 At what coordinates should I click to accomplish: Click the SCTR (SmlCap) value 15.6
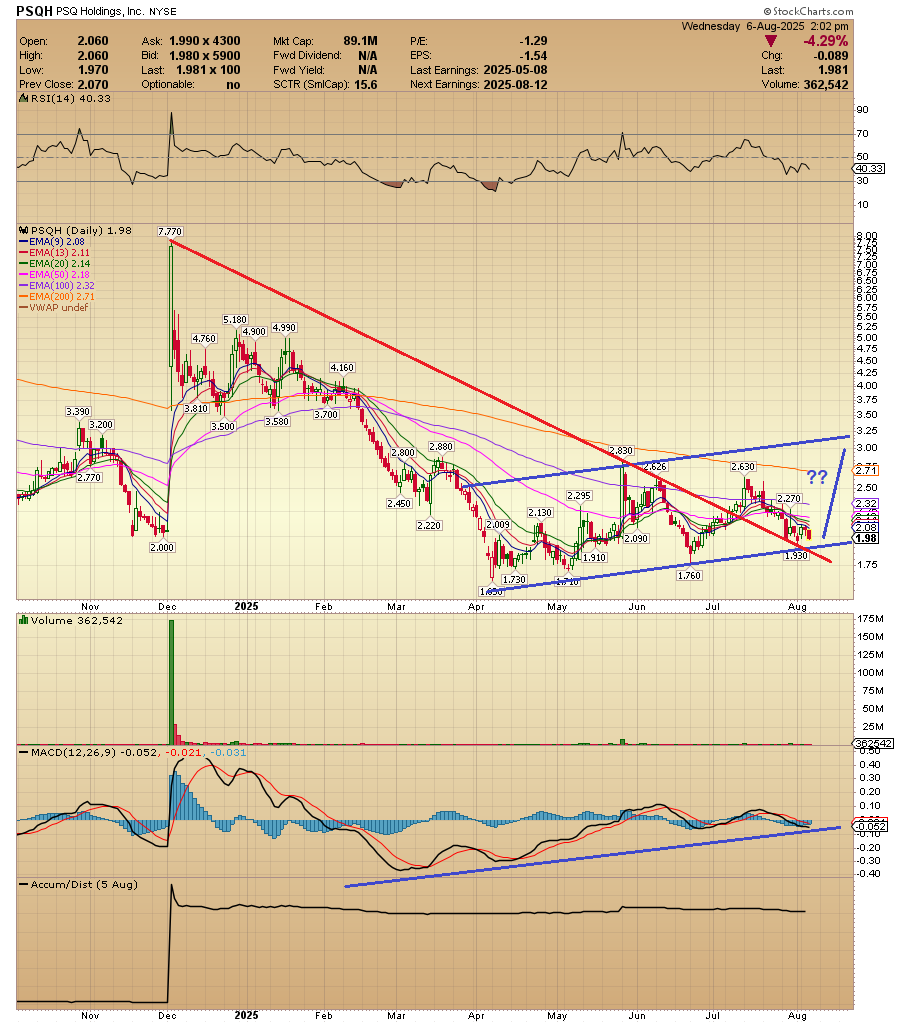(x=365, y=85)
